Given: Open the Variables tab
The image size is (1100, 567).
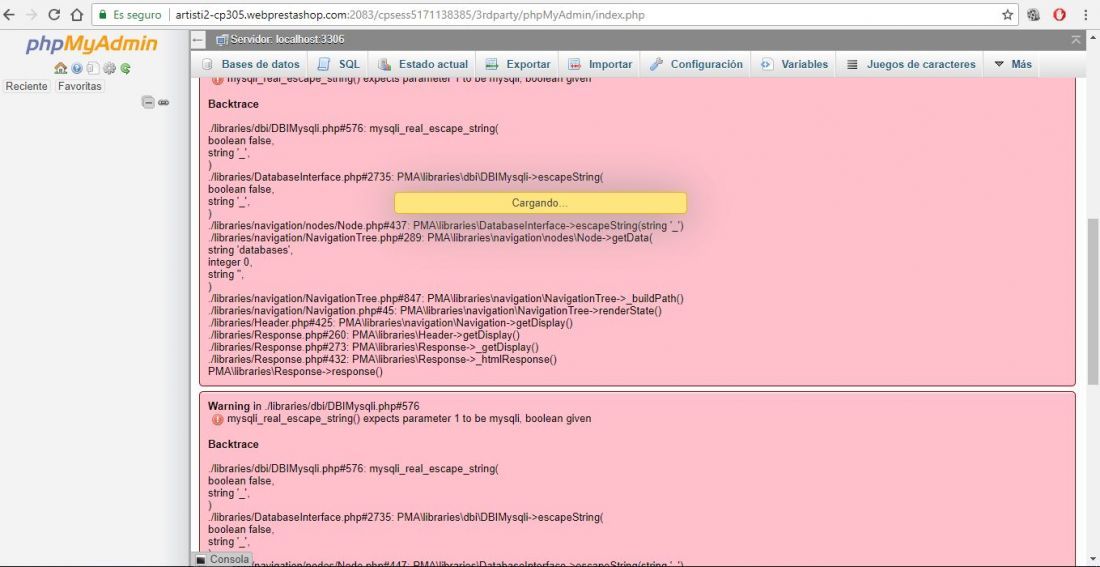Looking at the screenshot, I should click(x=794, y=64).
